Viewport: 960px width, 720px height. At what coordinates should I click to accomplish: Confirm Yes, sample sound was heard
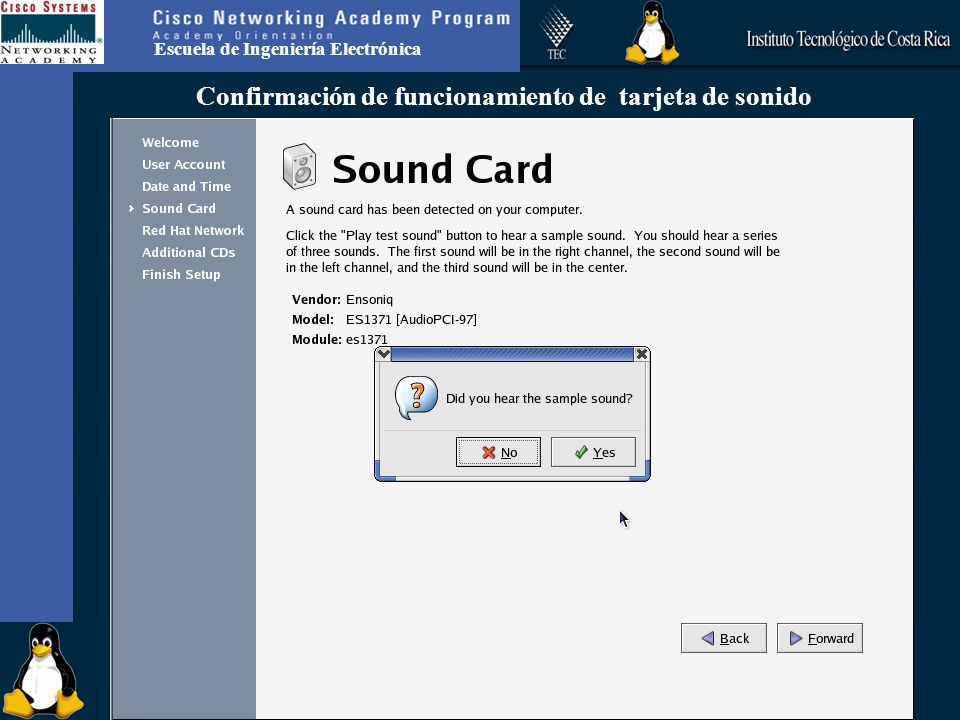593,452
